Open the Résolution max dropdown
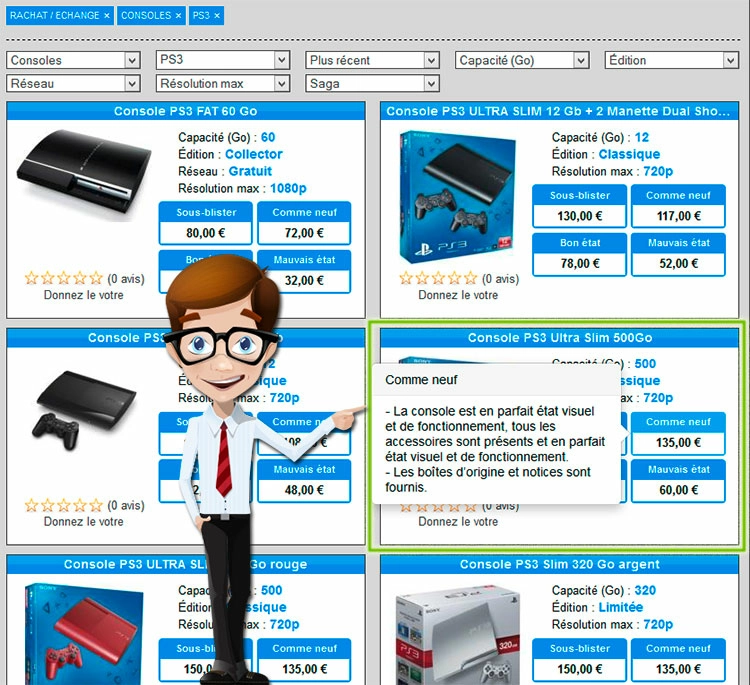 [x=223, y=83]
